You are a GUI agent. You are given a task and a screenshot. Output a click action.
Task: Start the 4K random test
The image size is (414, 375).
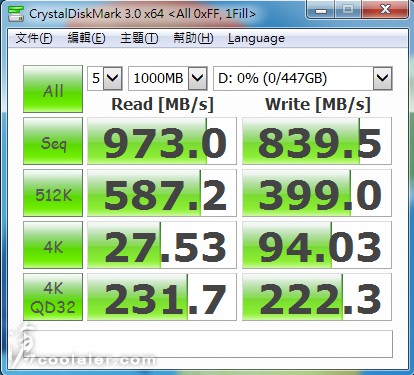(x=53, y=245)
